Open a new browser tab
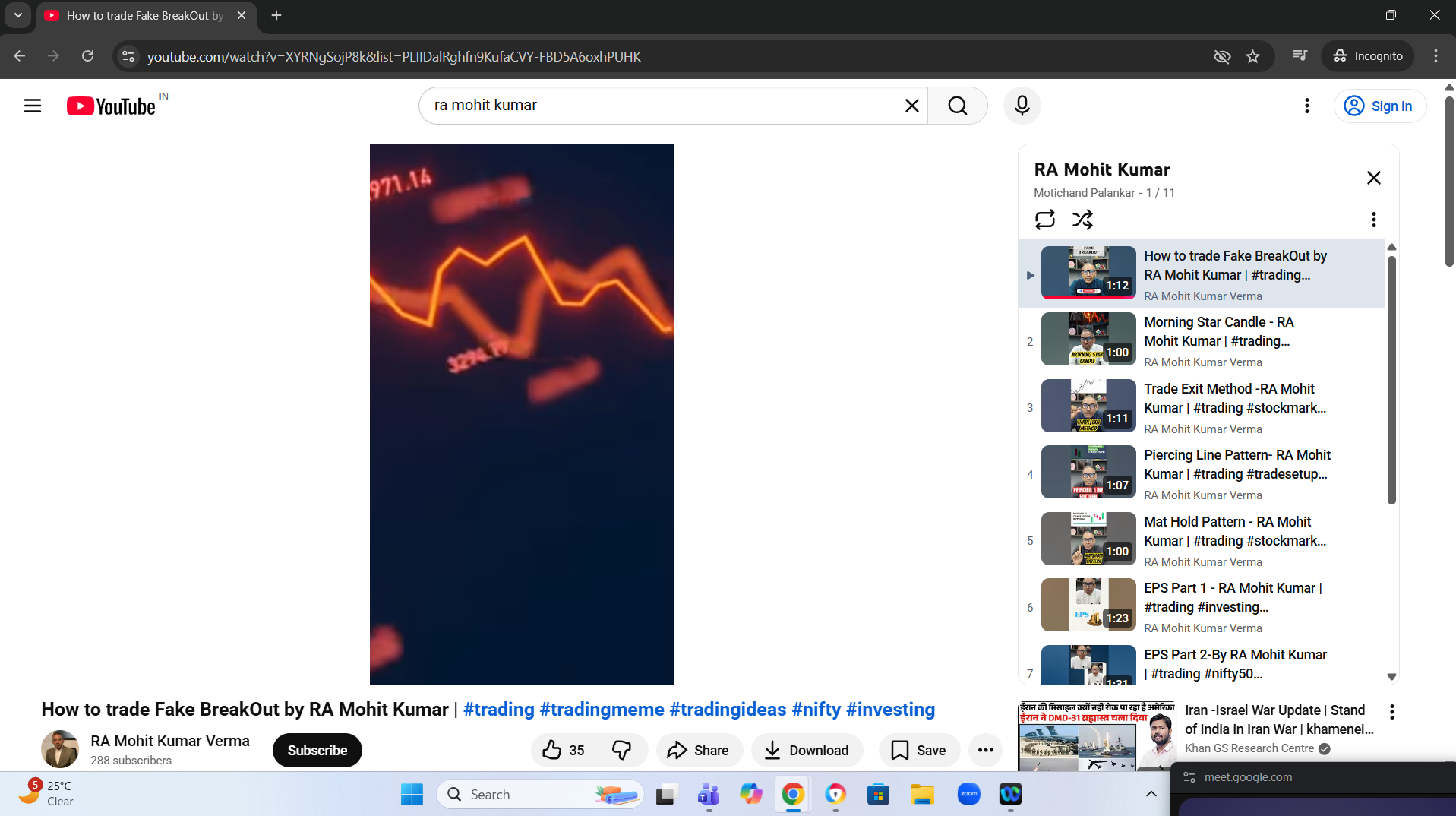The image size is (1456, 816). click(276, 15)
